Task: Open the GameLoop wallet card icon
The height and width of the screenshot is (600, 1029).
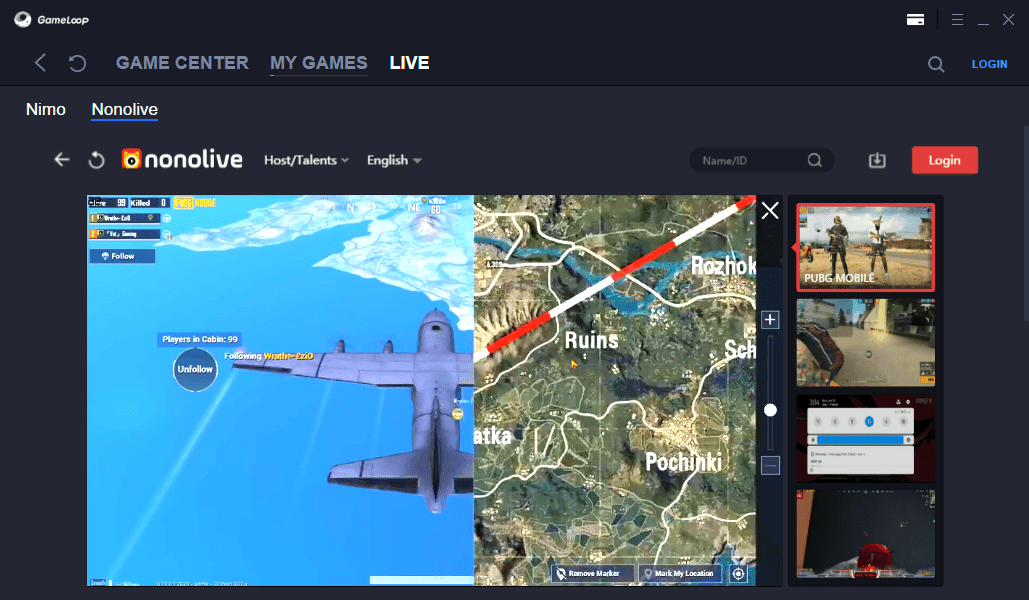Action: [x=915, y=20]
